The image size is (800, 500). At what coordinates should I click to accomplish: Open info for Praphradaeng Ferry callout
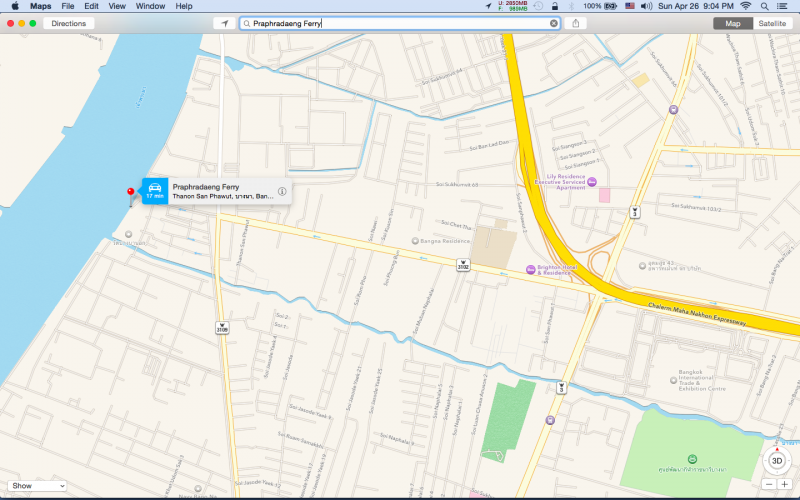point(282,191)
